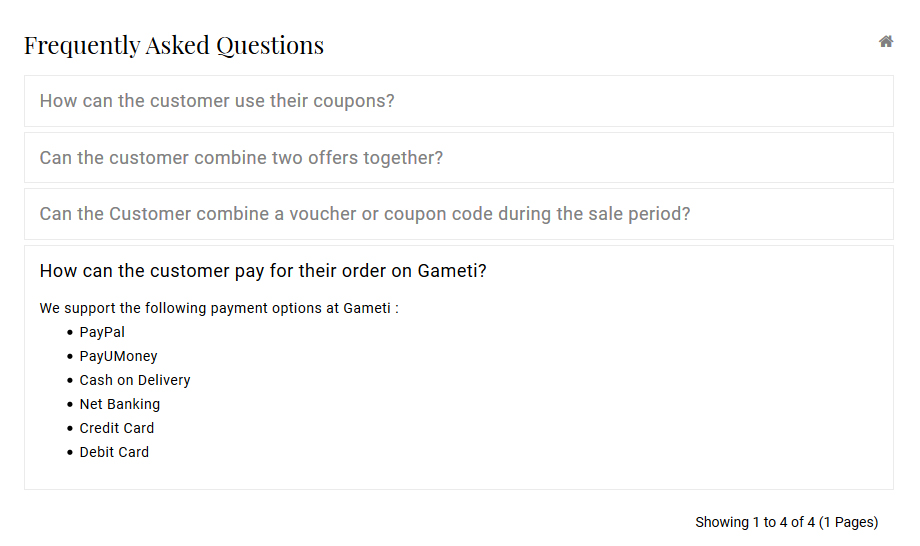Click the bullet point beside Debit Card
The image size is (920, 546).
(70, 453)
